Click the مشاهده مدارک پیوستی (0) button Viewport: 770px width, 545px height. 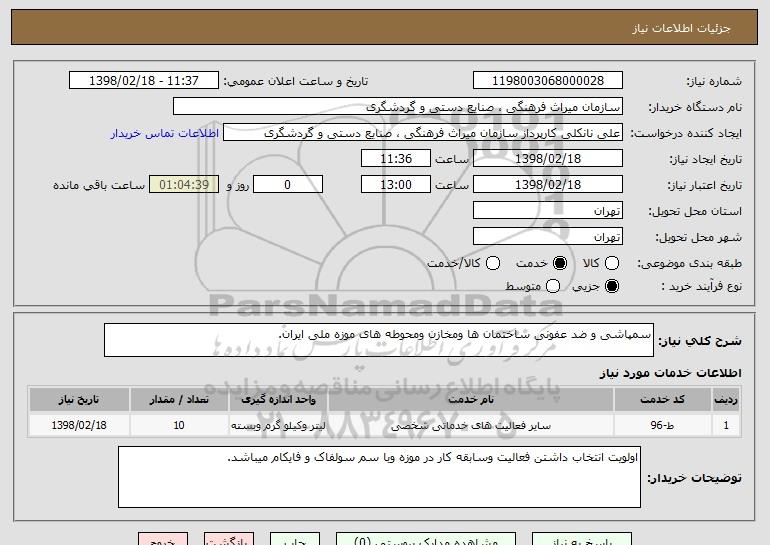click(x=426, y=539)
